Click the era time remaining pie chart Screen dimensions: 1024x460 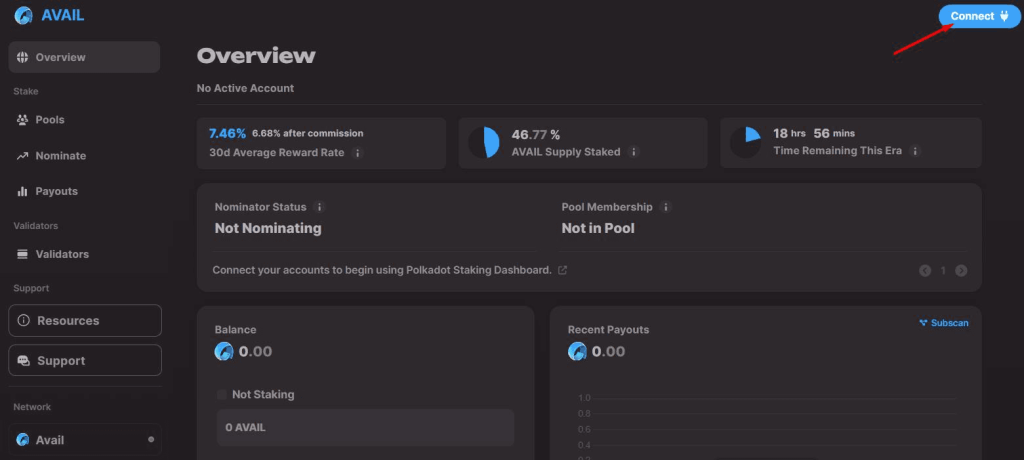pyautogui.click(x=745, y=142)
